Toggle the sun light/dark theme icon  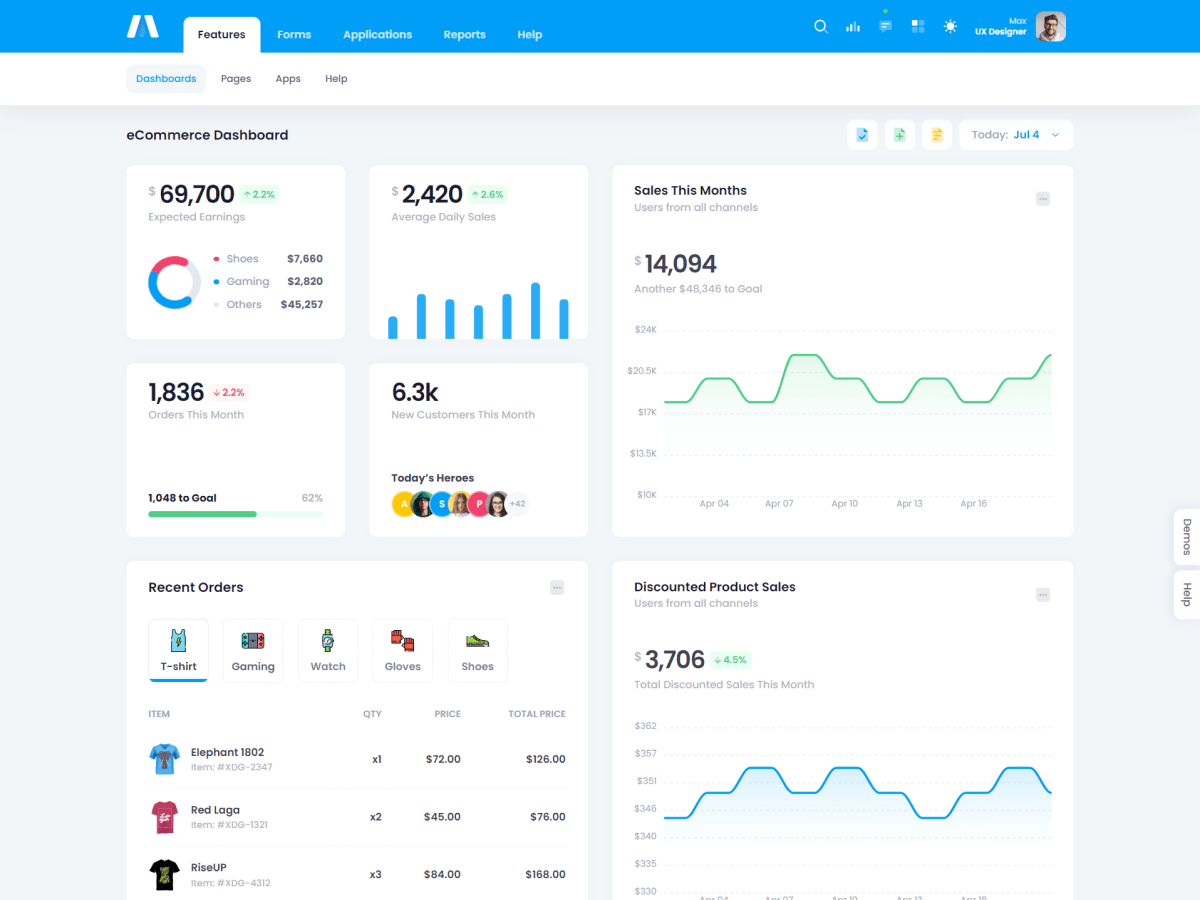(950, 27)
